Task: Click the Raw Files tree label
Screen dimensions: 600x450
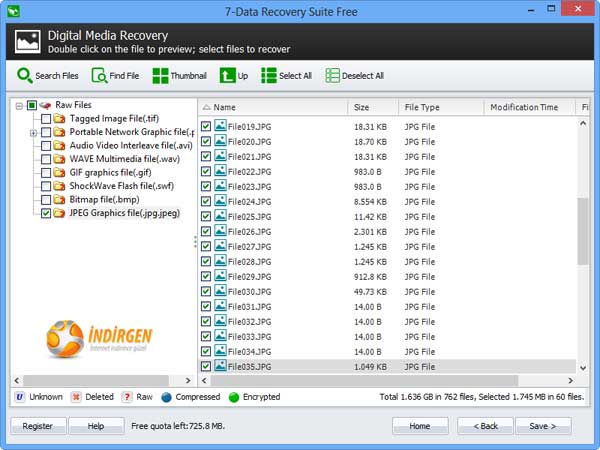Action: click(x=73, y=105)
